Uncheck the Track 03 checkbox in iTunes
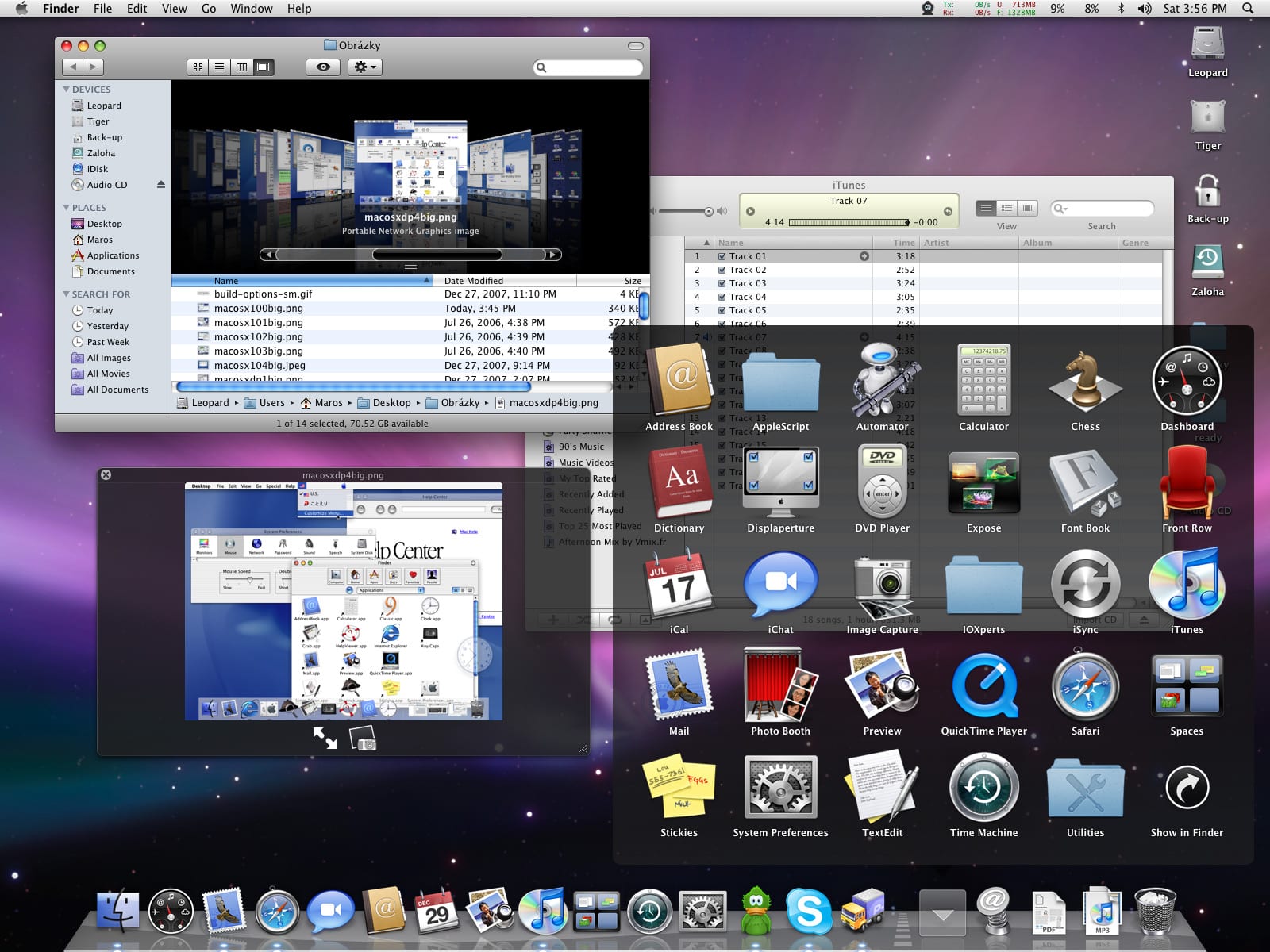This screenshot has height=952, width=1270. (x=722, y=283)
